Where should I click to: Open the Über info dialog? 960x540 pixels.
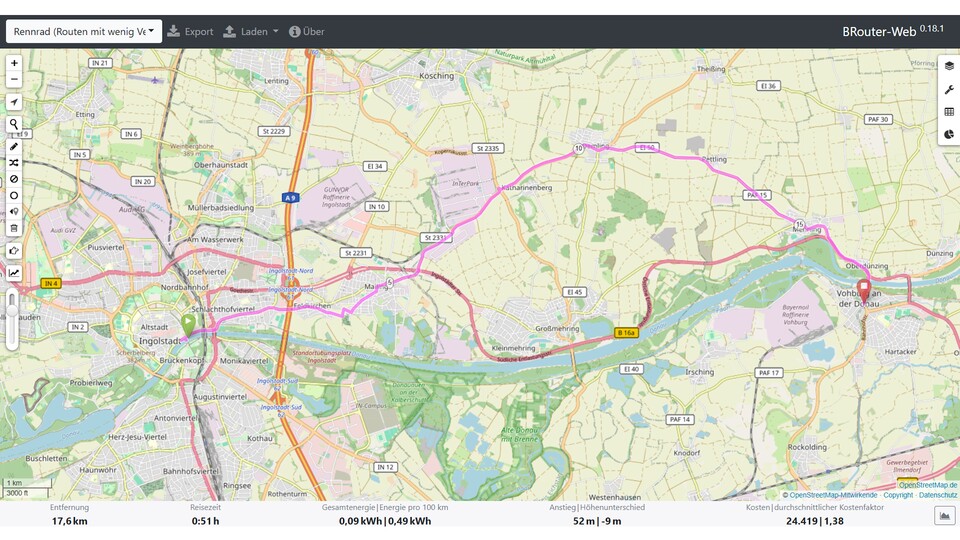(307, 31)
